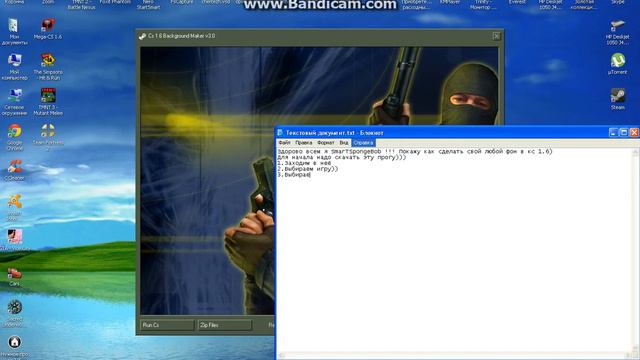Image resolution: width=640 pixels, height=360 pixels.
Task: Open the Формат menu in Notepad
Action: tap(325, 143)
